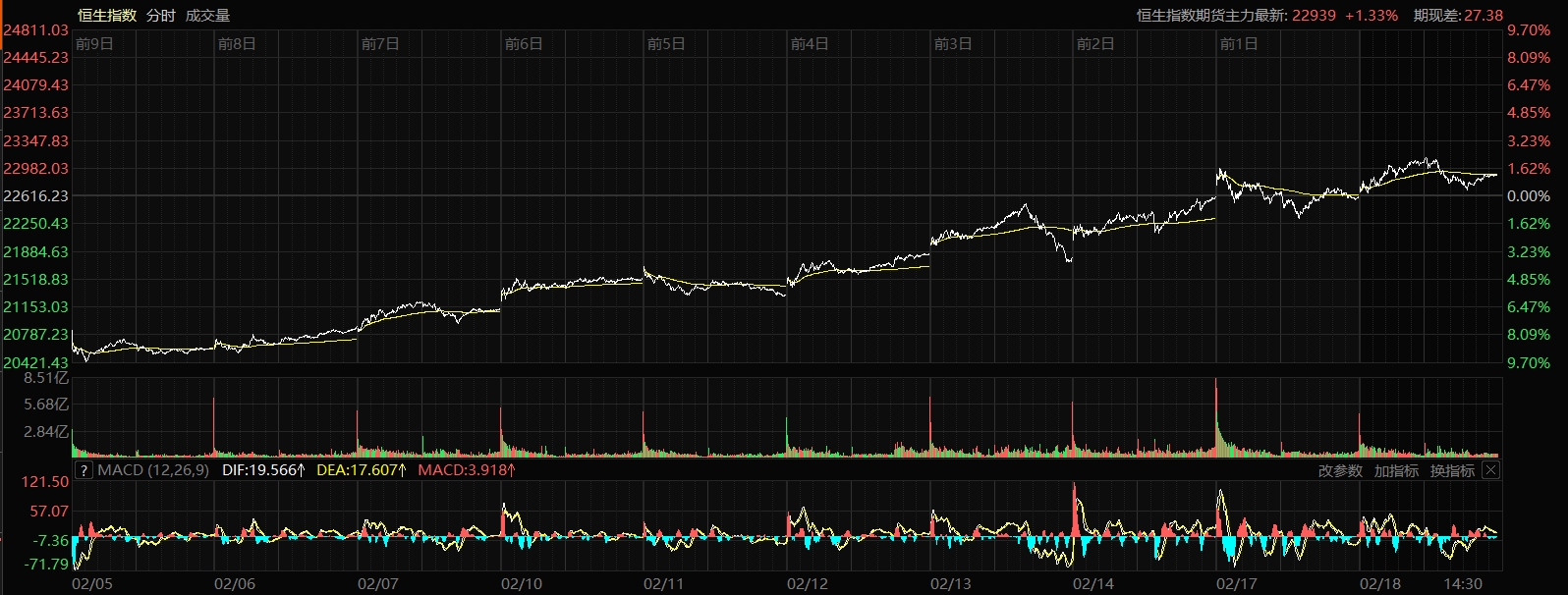Viewport: 1568px width, 595px height.
Task: Select the 前5日 day marker
Action: pos(666,43)
